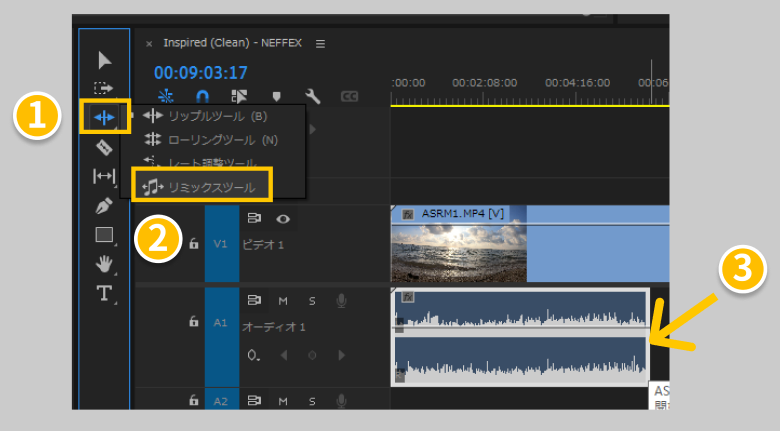The image size is (780, 431).
Task: Select the Selection arrow tool
Action: click(104, 59)
